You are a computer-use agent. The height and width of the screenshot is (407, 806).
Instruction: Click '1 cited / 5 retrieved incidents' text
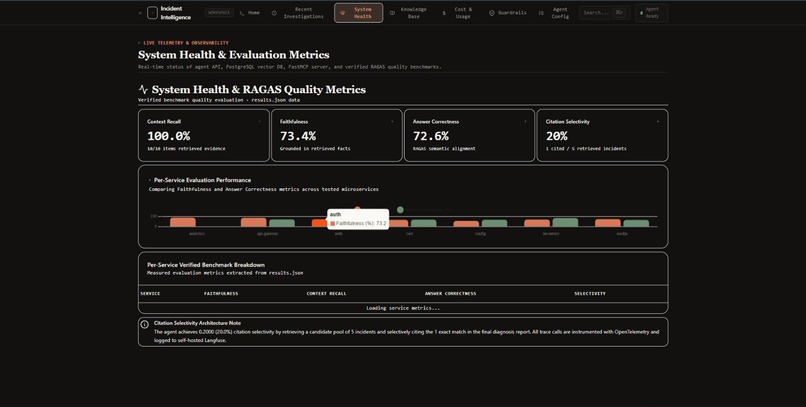(586, 149)
